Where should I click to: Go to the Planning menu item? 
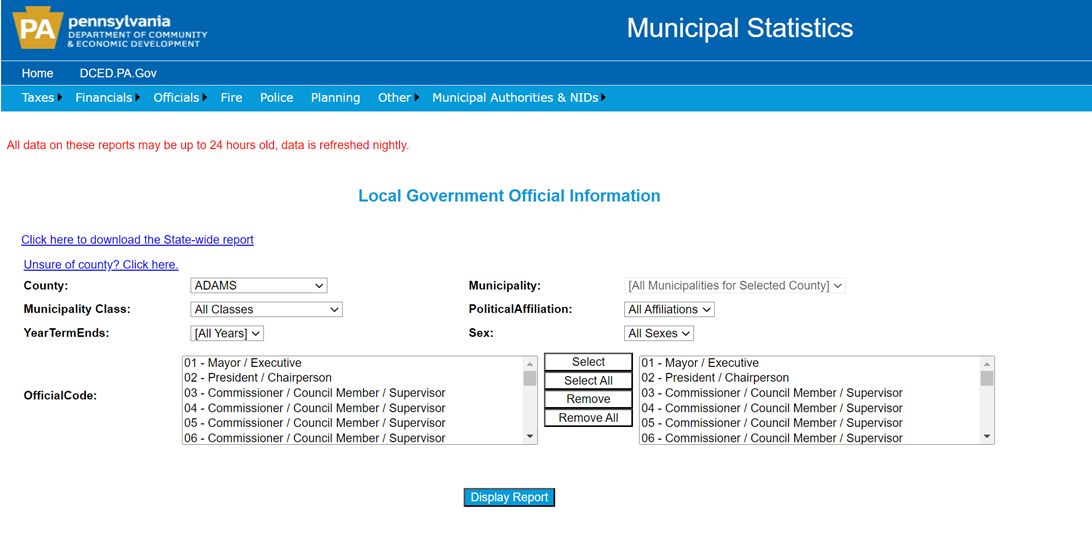pyautogui.click(x=336, y=98)
